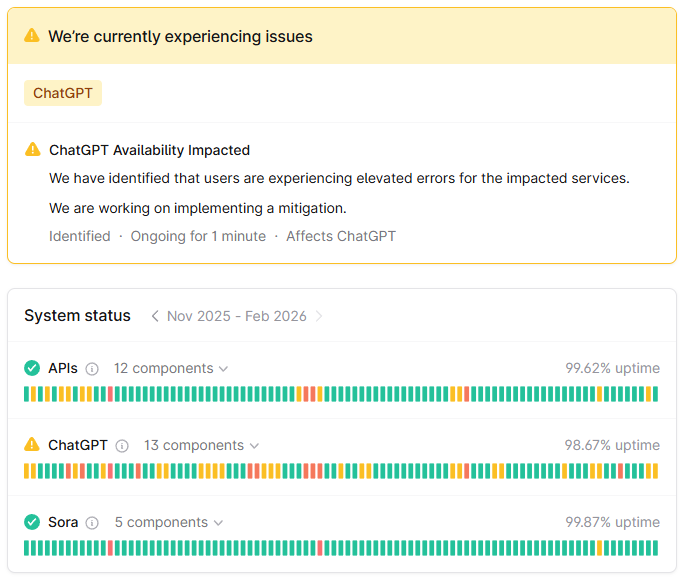Expand the ChatGPT 13 components list
Screen dimensions: 680x579
click(x=202, y=445)
